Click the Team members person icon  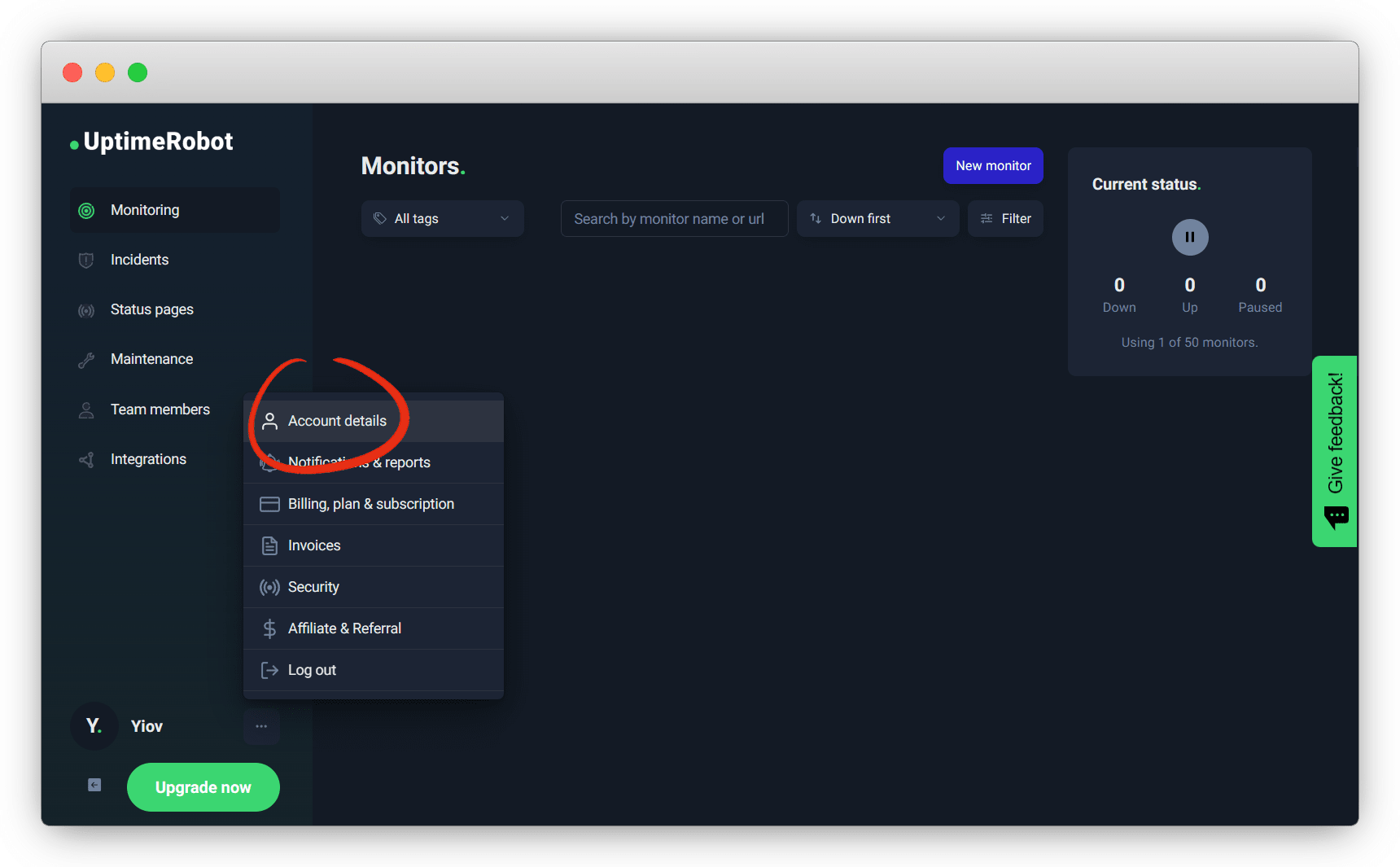[x=86, y=410]
